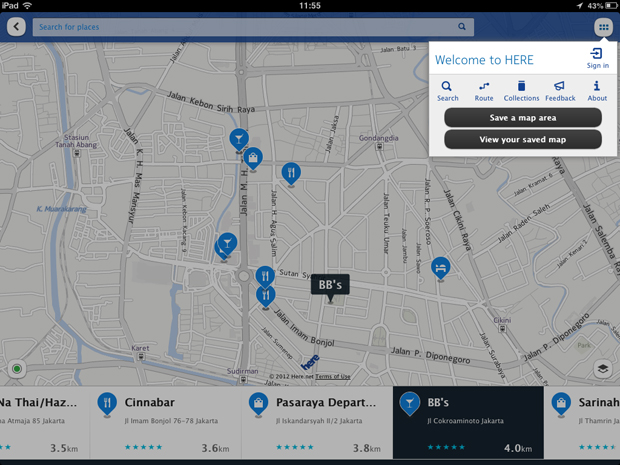Select the shopping bag pin on map
620x465 pixels.
(253, 159)
